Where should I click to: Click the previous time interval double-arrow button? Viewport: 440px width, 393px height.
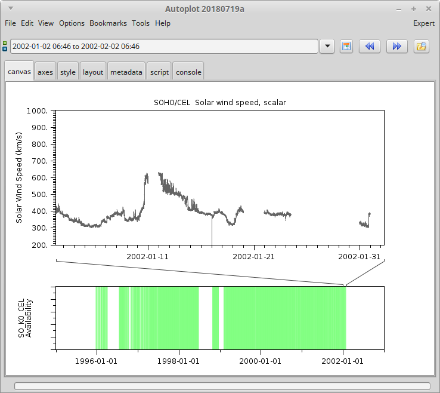coord(370,46)
